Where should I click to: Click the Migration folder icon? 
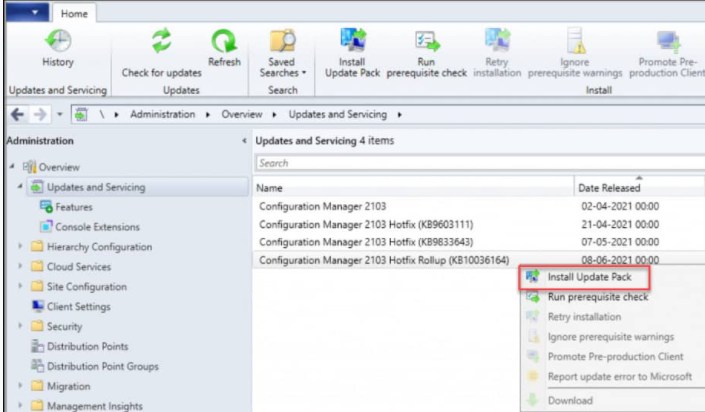click(37, 385)
